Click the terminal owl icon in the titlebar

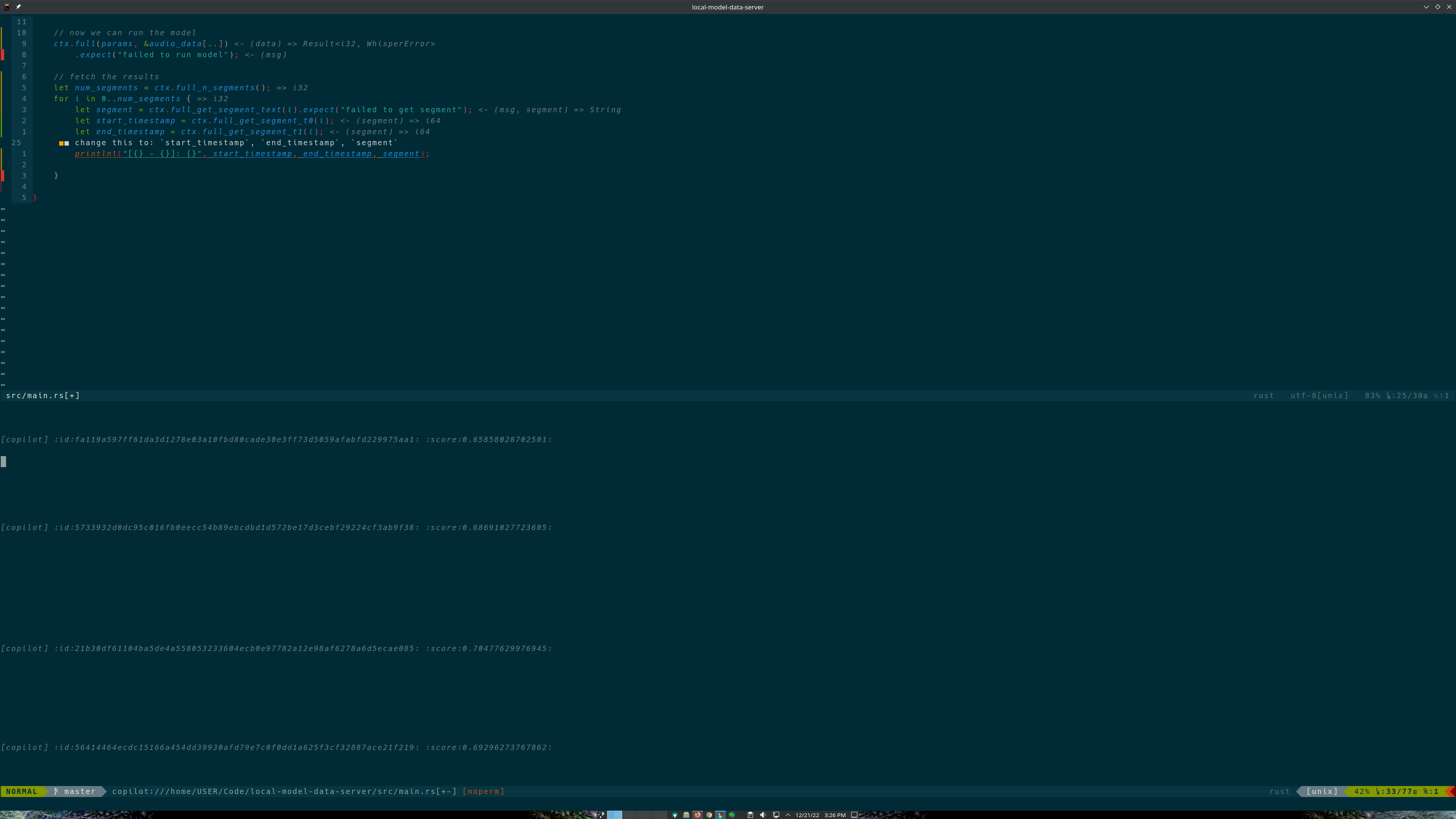coord(6,7)
